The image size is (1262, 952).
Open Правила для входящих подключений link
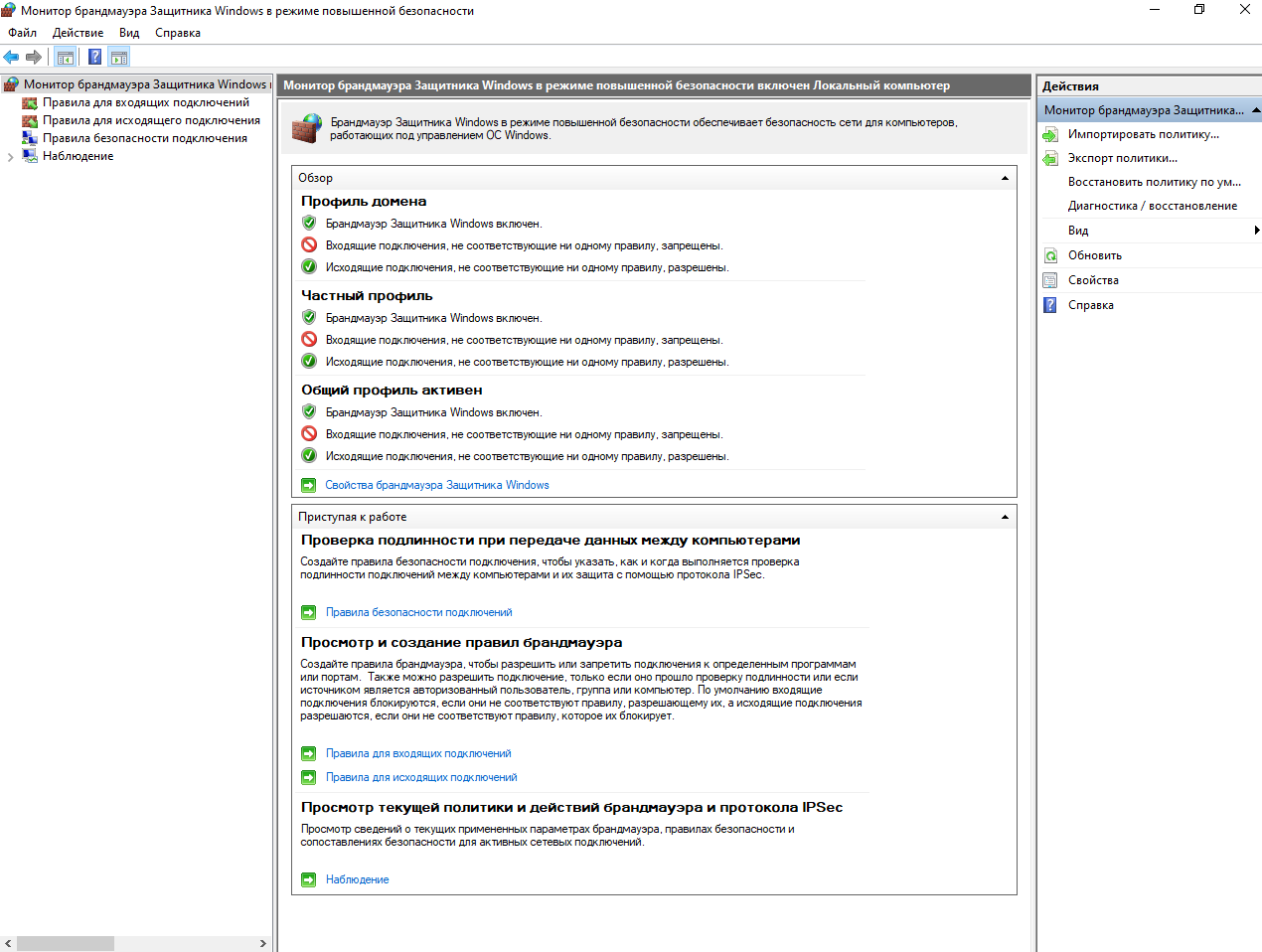click(x=418, y=753)
